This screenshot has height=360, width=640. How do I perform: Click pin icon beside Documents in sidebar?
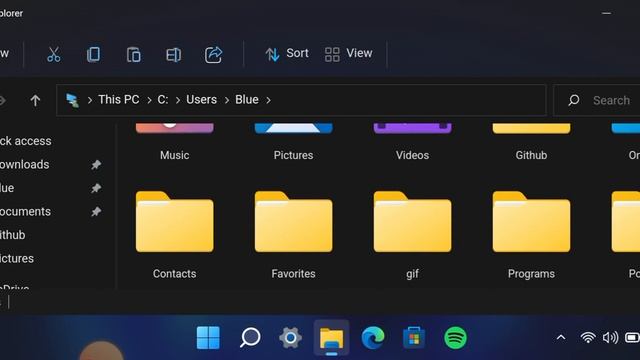click(x=96, y=212)
